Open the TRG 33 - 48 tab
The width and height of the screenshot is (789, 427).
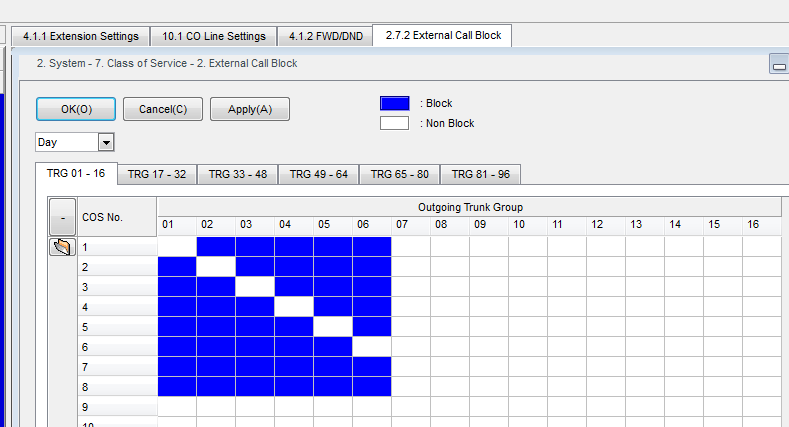point(238,175)
